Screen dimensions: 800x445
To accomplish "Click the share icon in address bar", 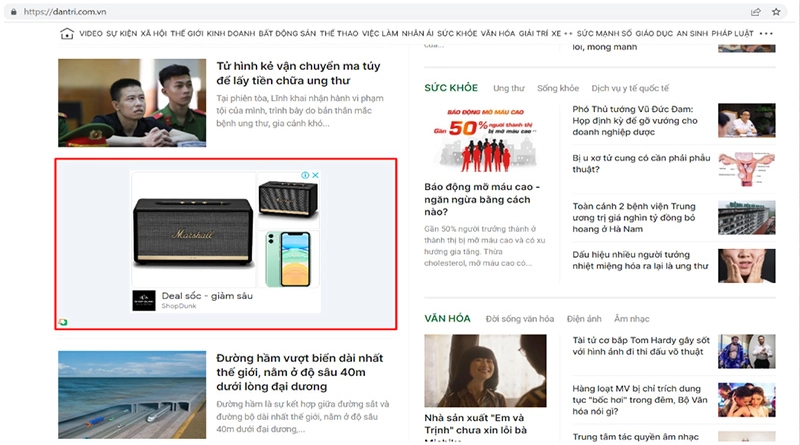I will point(756,11).
